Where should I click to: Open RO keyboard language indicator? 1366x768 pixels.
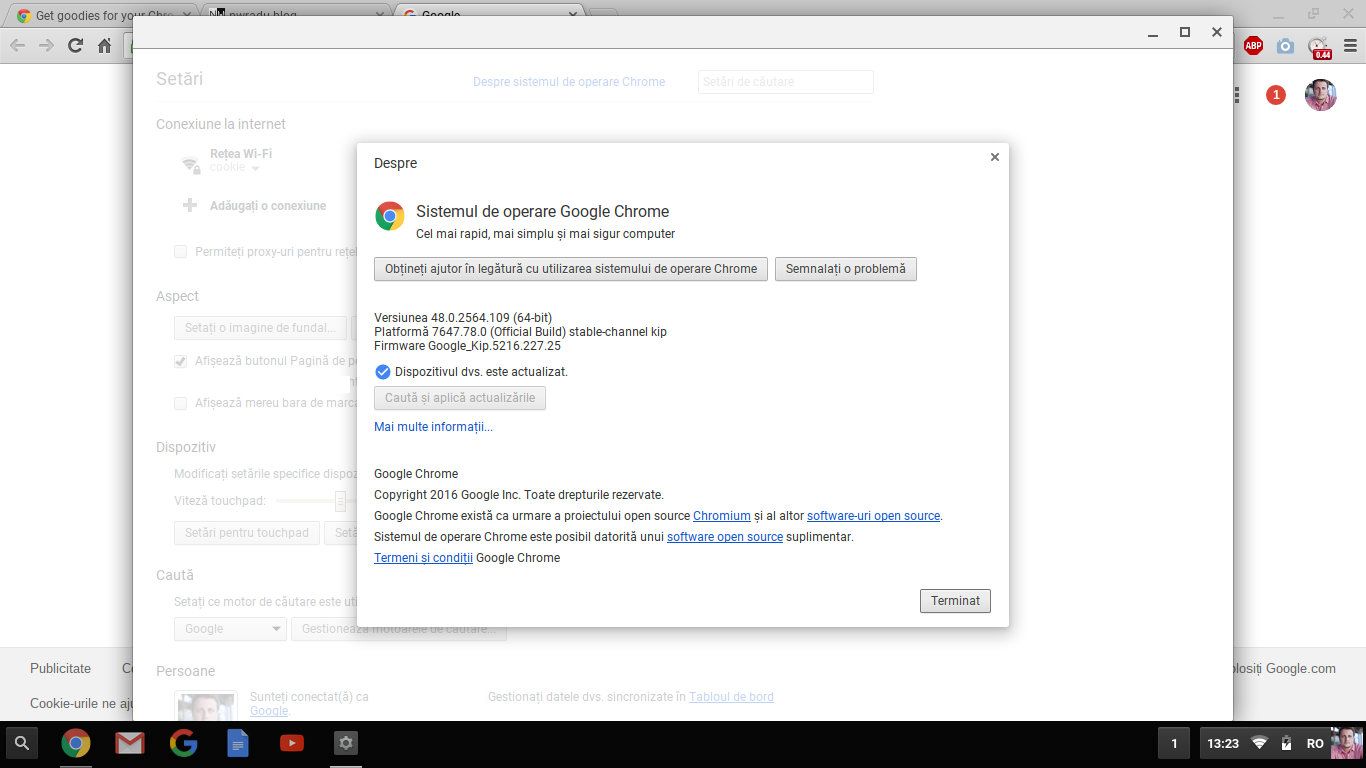[1315, 743]
